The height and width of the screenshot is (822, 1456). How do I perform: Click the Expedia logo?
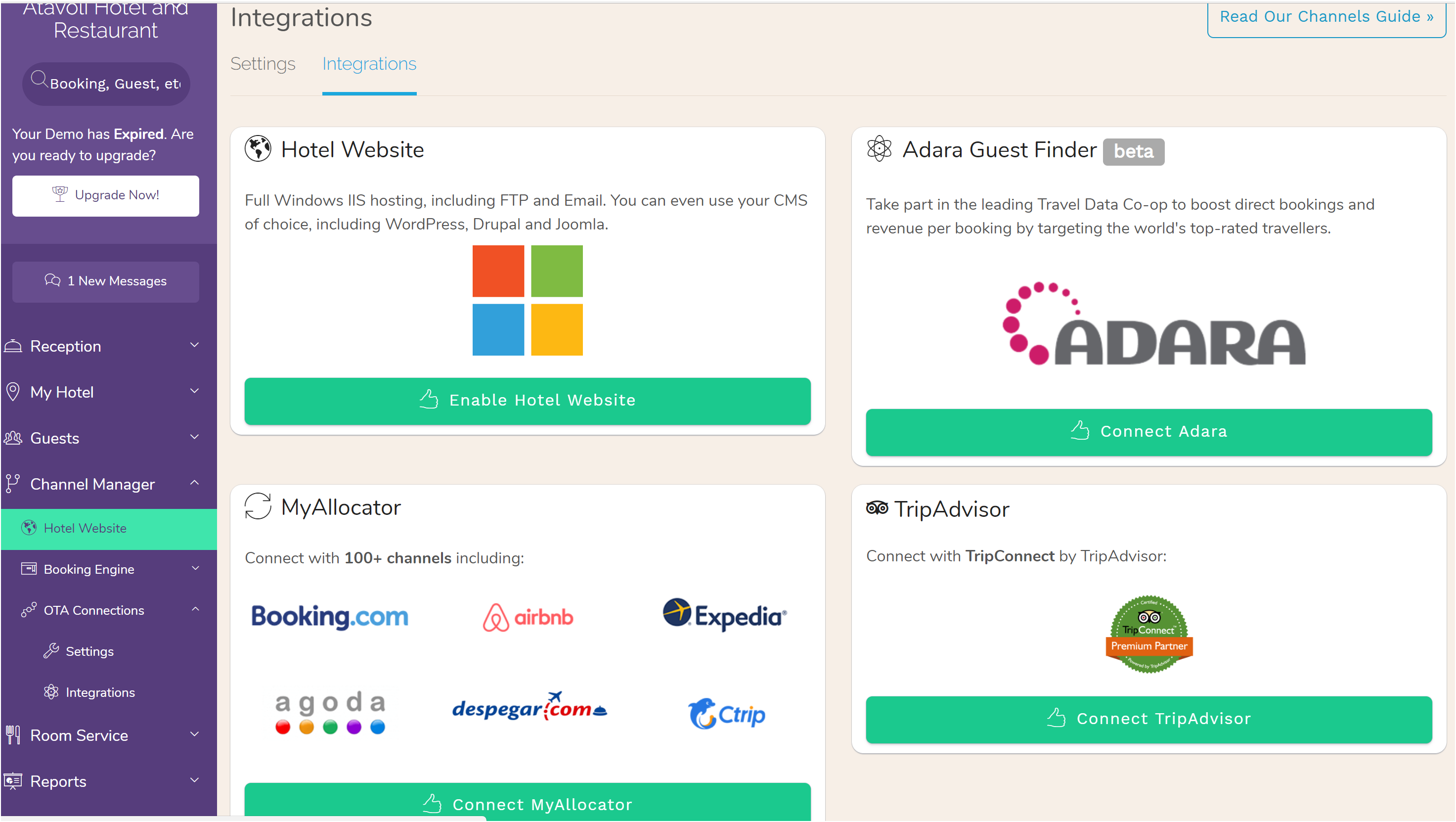click(725, 614)
